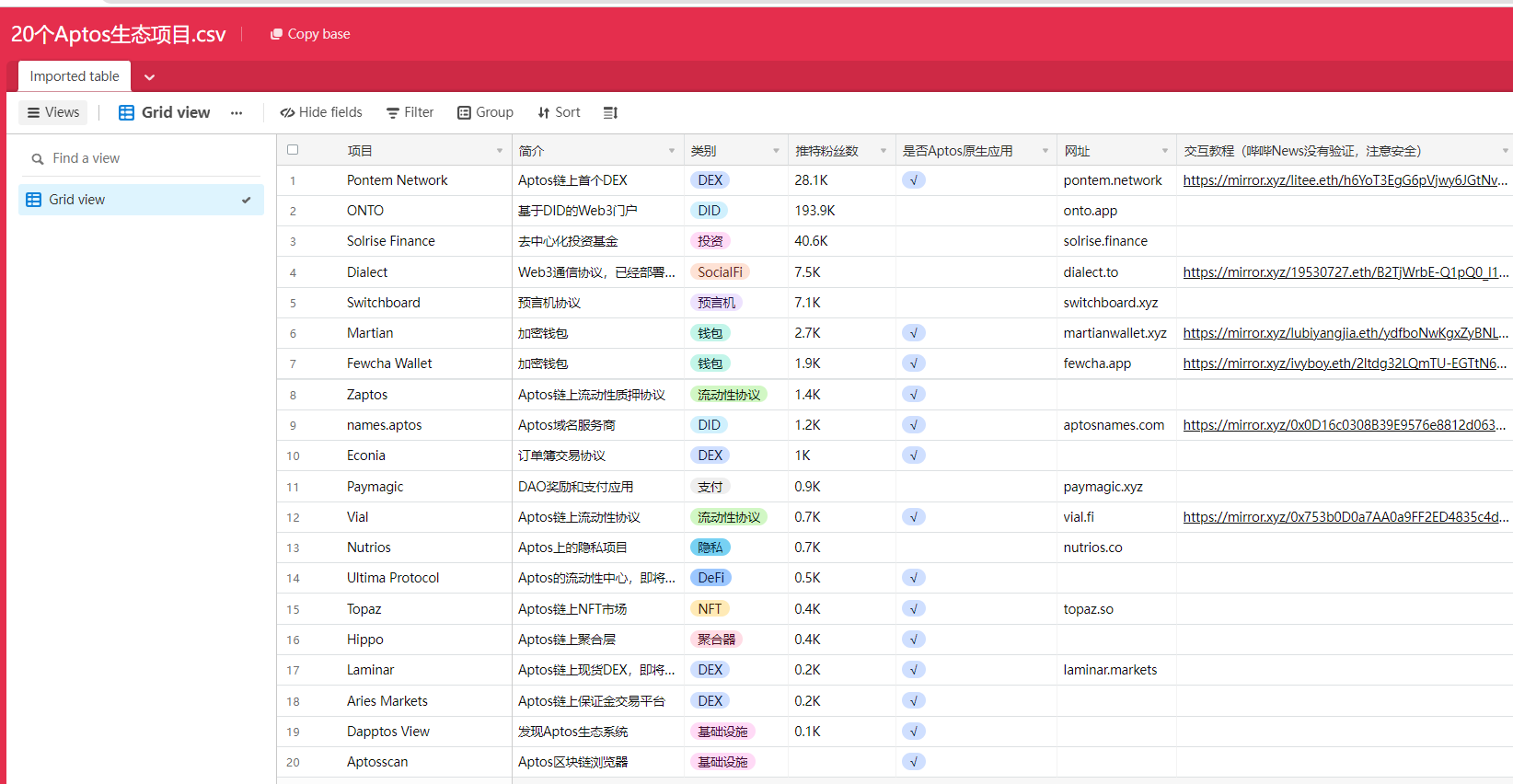The image size is (1513, 784).
Task: Toggle Aptos-native checkbox for Pontem Network
Action: [x=914, y=180]
